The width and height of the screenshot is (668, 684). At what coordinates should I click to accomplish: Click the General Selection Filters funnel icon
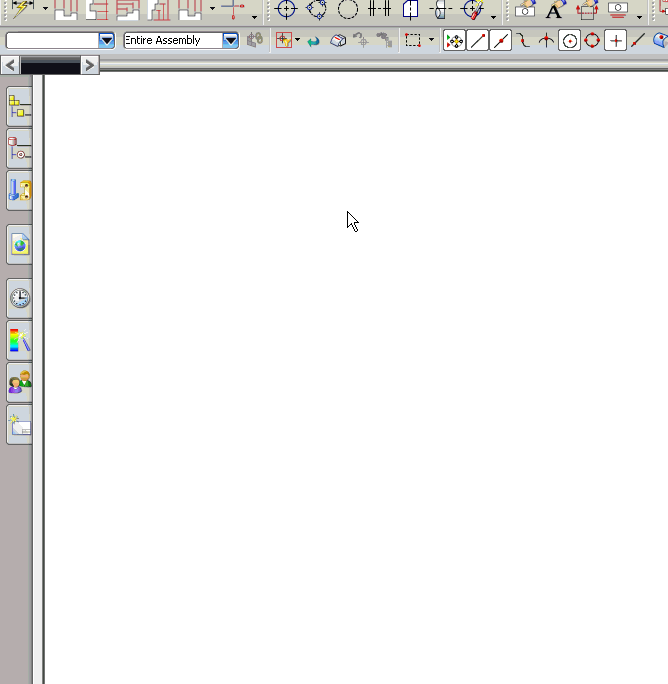(x=284, y=41)
